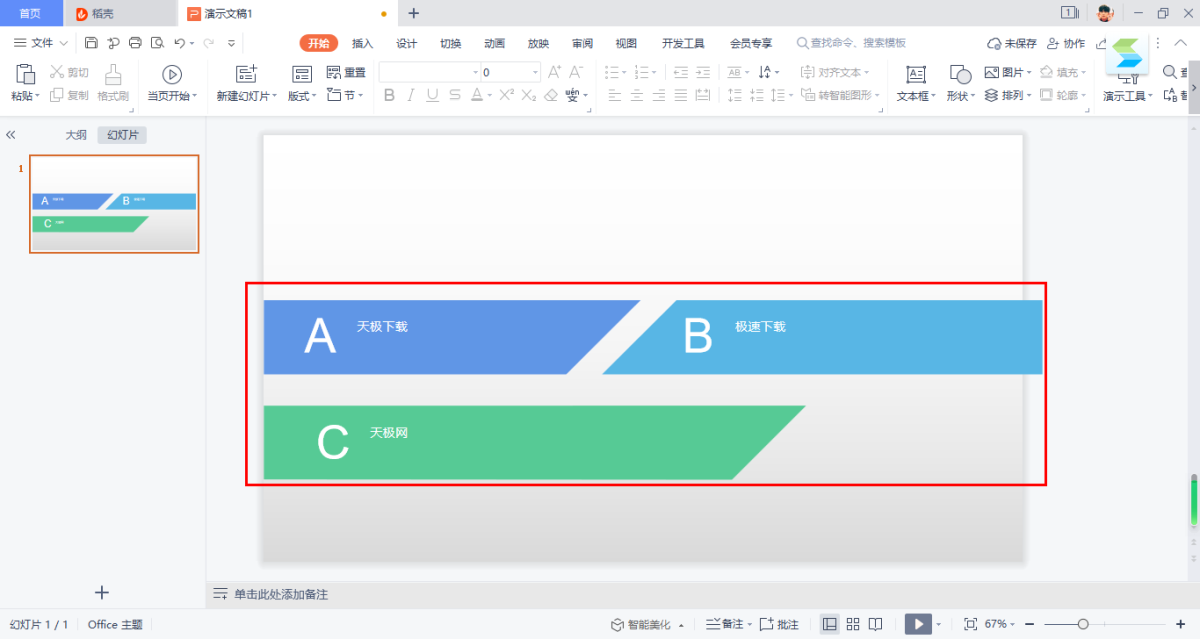
Task: Click the plus button to add slide
Action: (102, 592)
